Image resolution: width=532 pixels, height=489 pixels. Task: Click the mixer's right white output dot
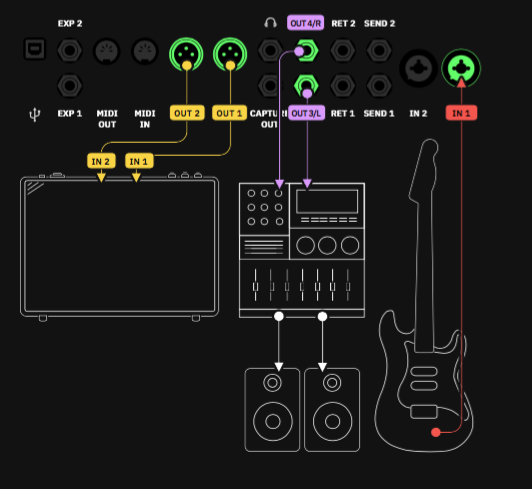322,316
